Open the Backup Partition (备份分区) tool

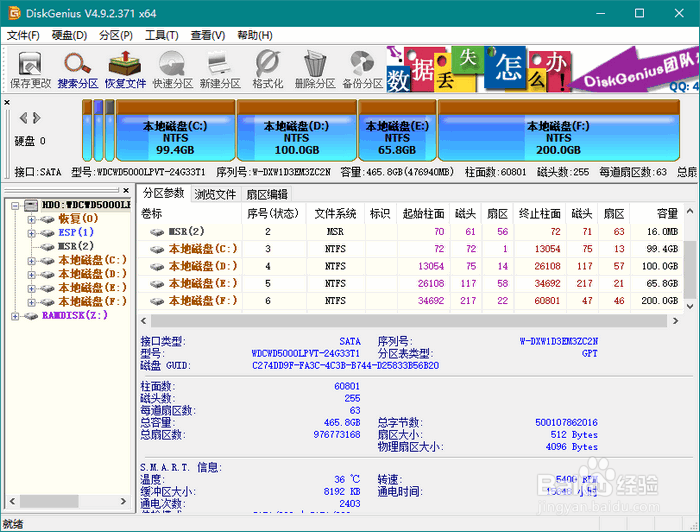click(x=362, y=69)
